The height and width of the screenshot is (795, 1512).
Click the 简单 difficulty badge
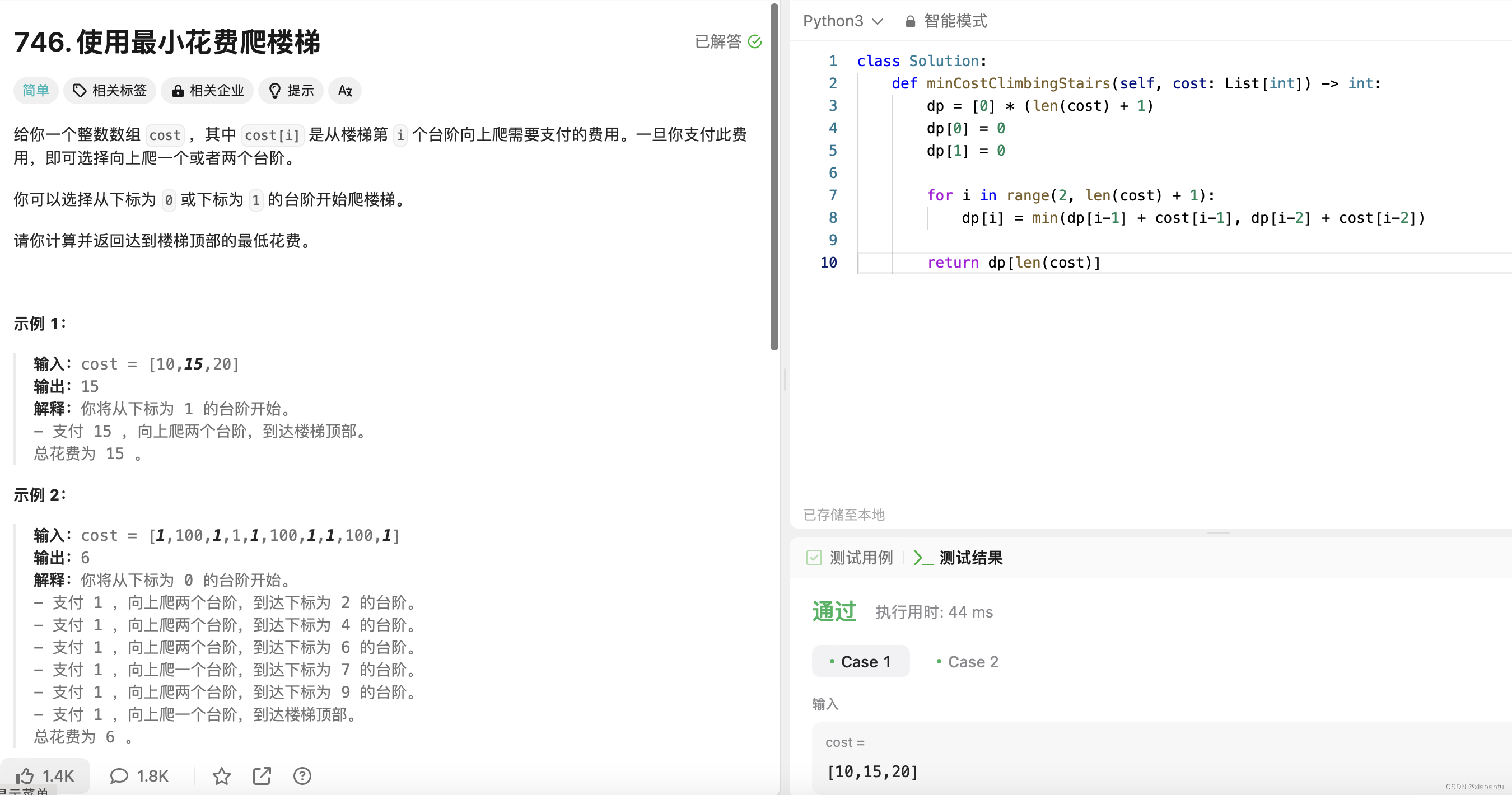point(36,90)
